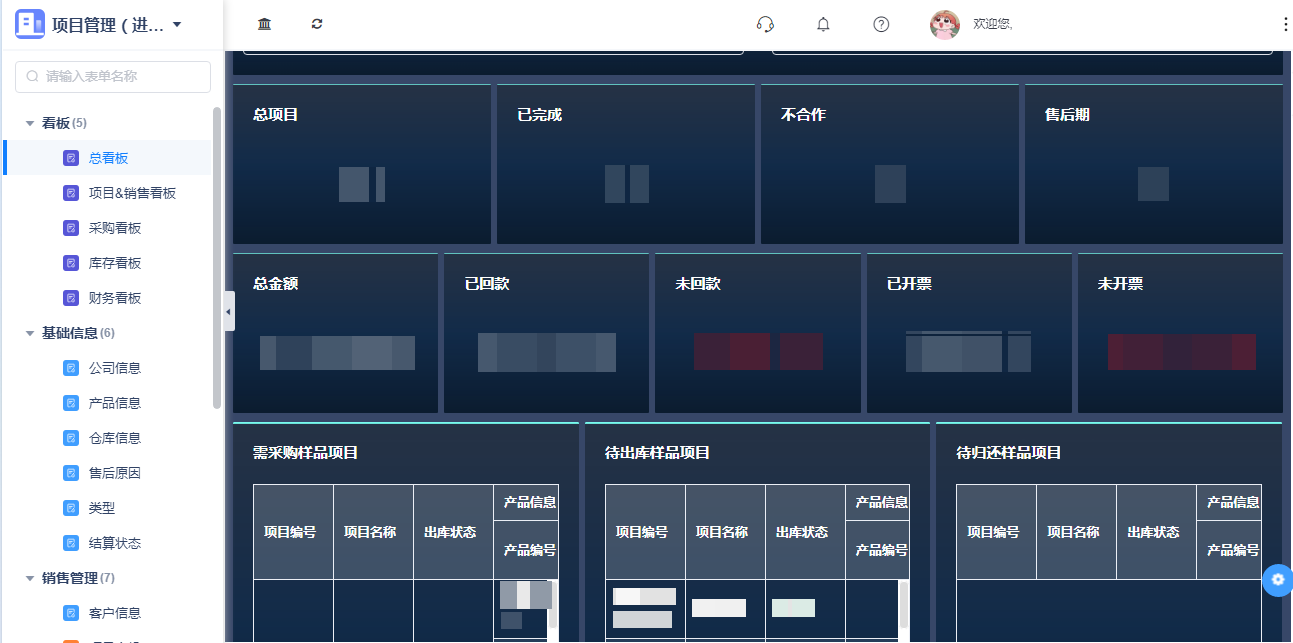Image resolution: width=1293 pixels, height=643 pixels.
Task: Click the 待出库样品项目 table vertical scrollbar
Action: tap(904, 605)
